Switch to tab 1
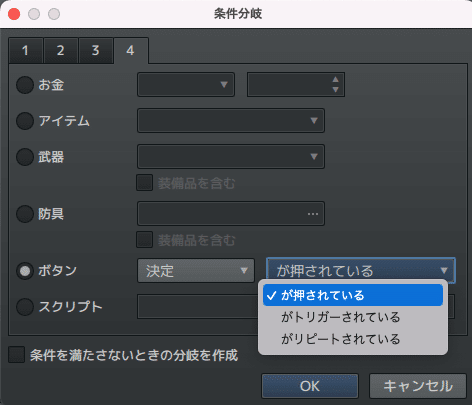Screen dimensions: 472x405 (x=26, y=51)
